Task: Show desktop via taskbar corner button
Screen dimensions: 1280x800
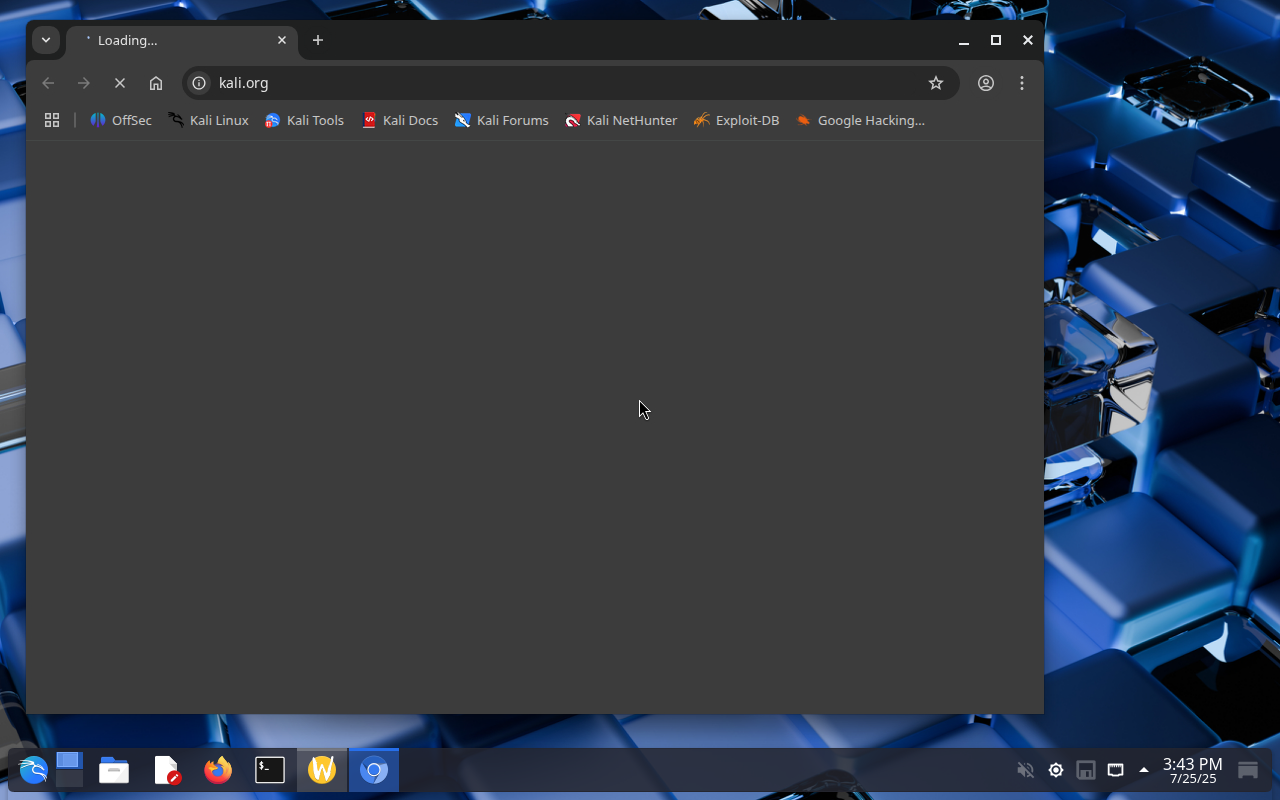Action: tap(1248, 770)
